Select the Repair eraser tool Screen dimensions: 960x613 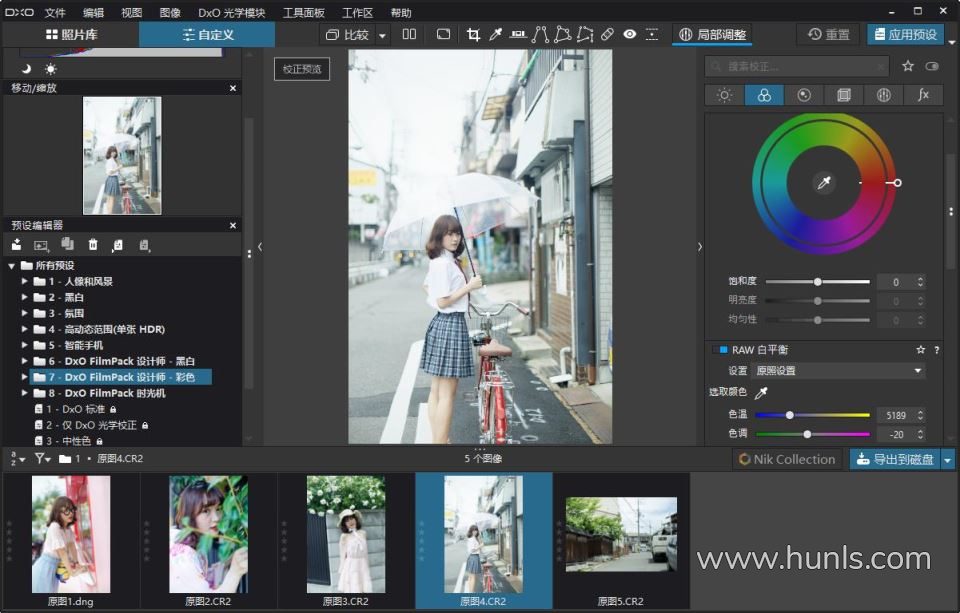[x=607, y=34]
